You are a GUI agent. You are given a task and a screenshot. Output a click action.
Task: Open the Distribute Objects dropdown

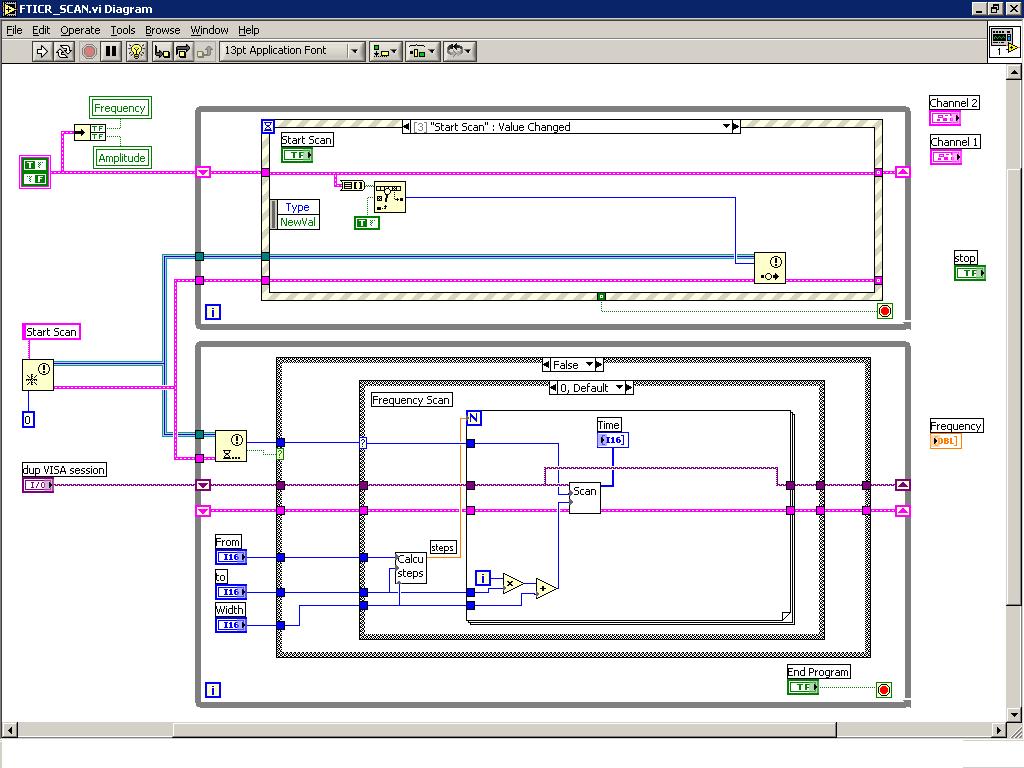coord(421,51)
